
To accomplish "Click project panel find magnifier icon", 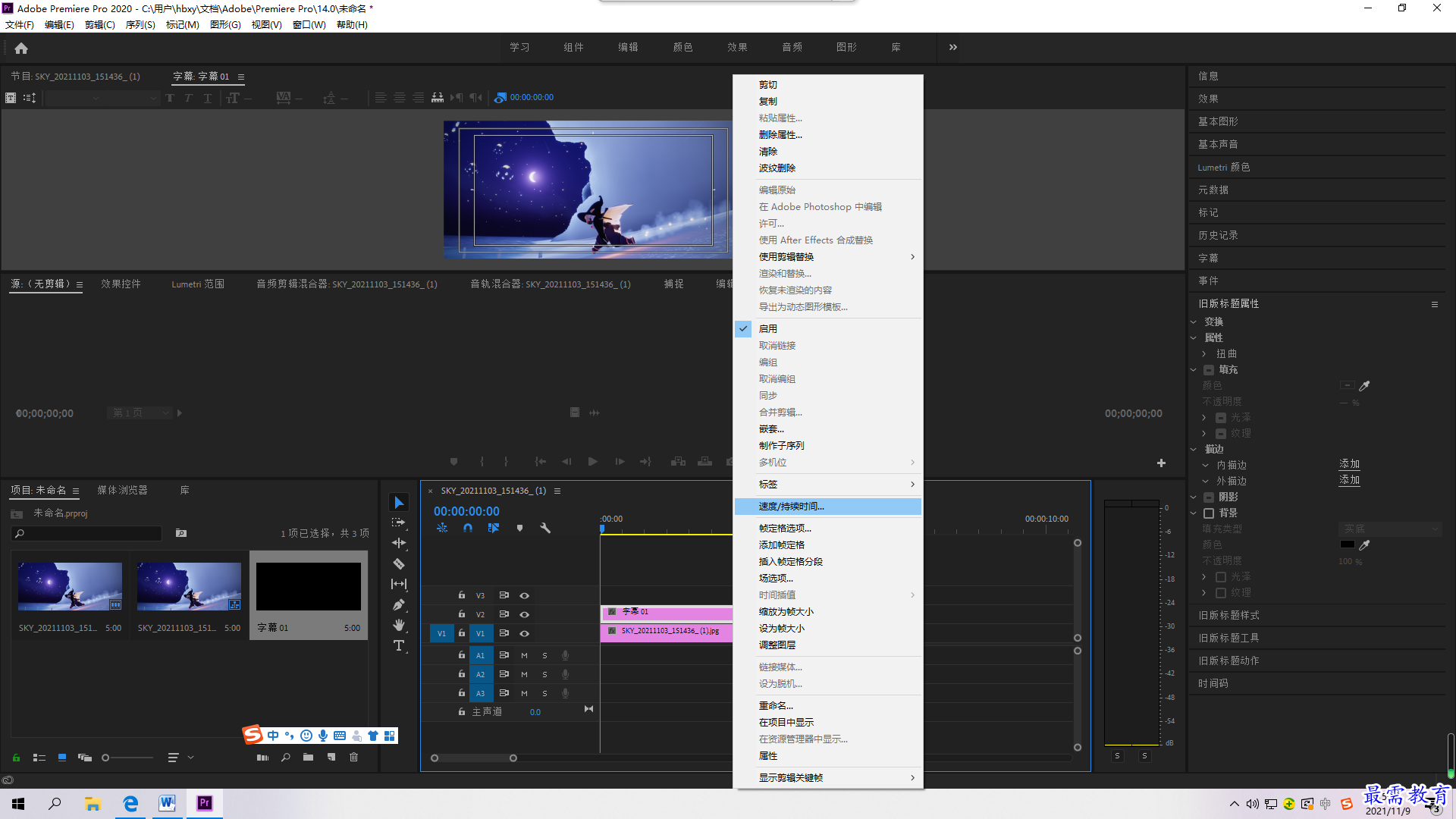I will coord(286,758).
